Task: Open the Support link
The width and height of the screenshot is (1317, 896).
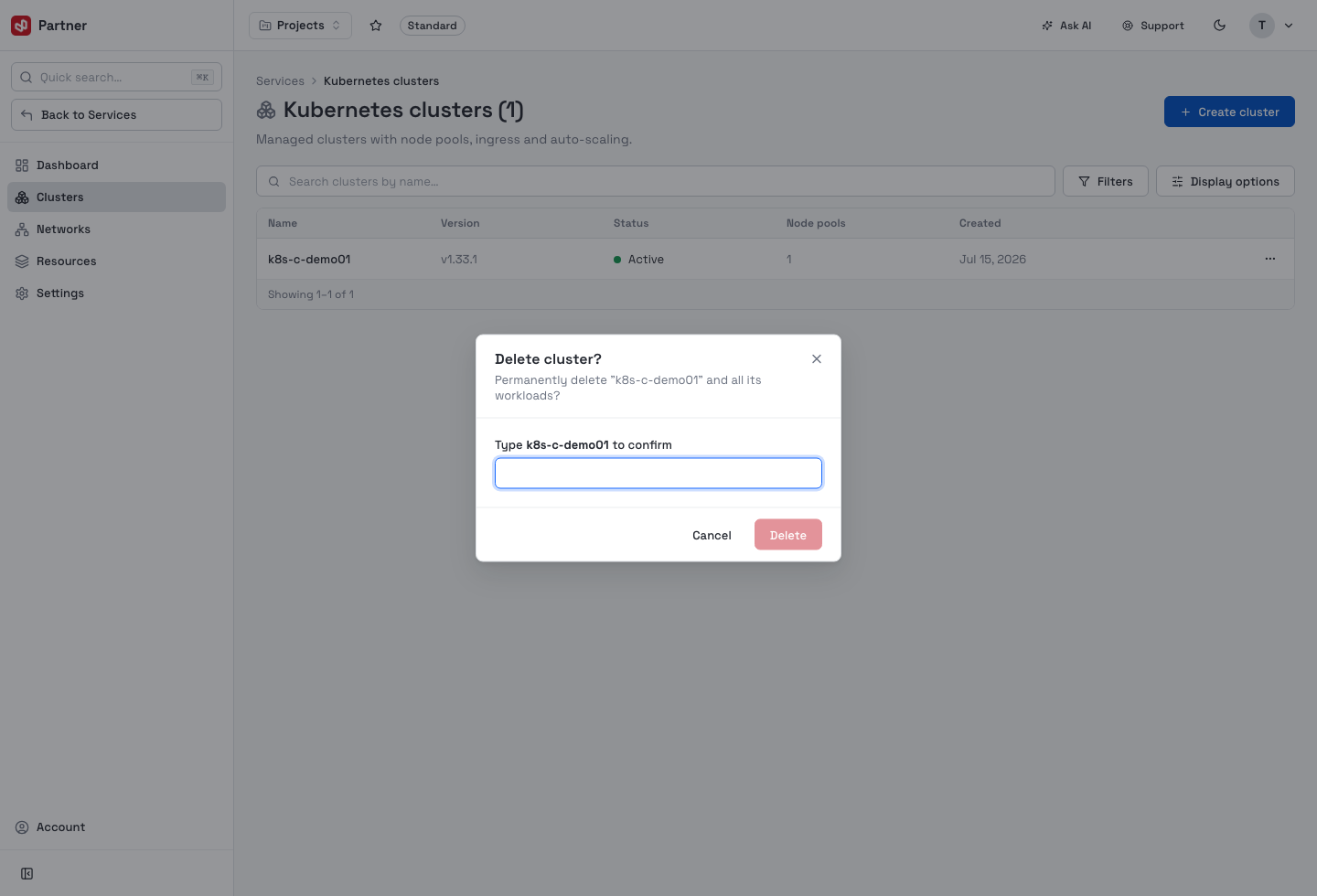Action: [1153, 26]
